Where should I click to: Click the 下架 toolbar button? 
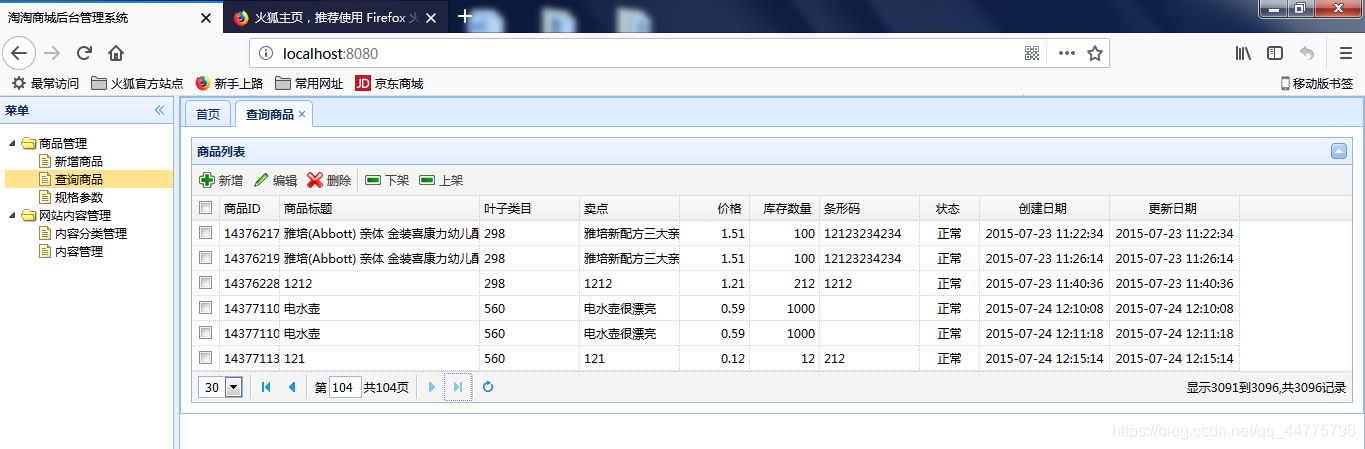coord(387,180)
